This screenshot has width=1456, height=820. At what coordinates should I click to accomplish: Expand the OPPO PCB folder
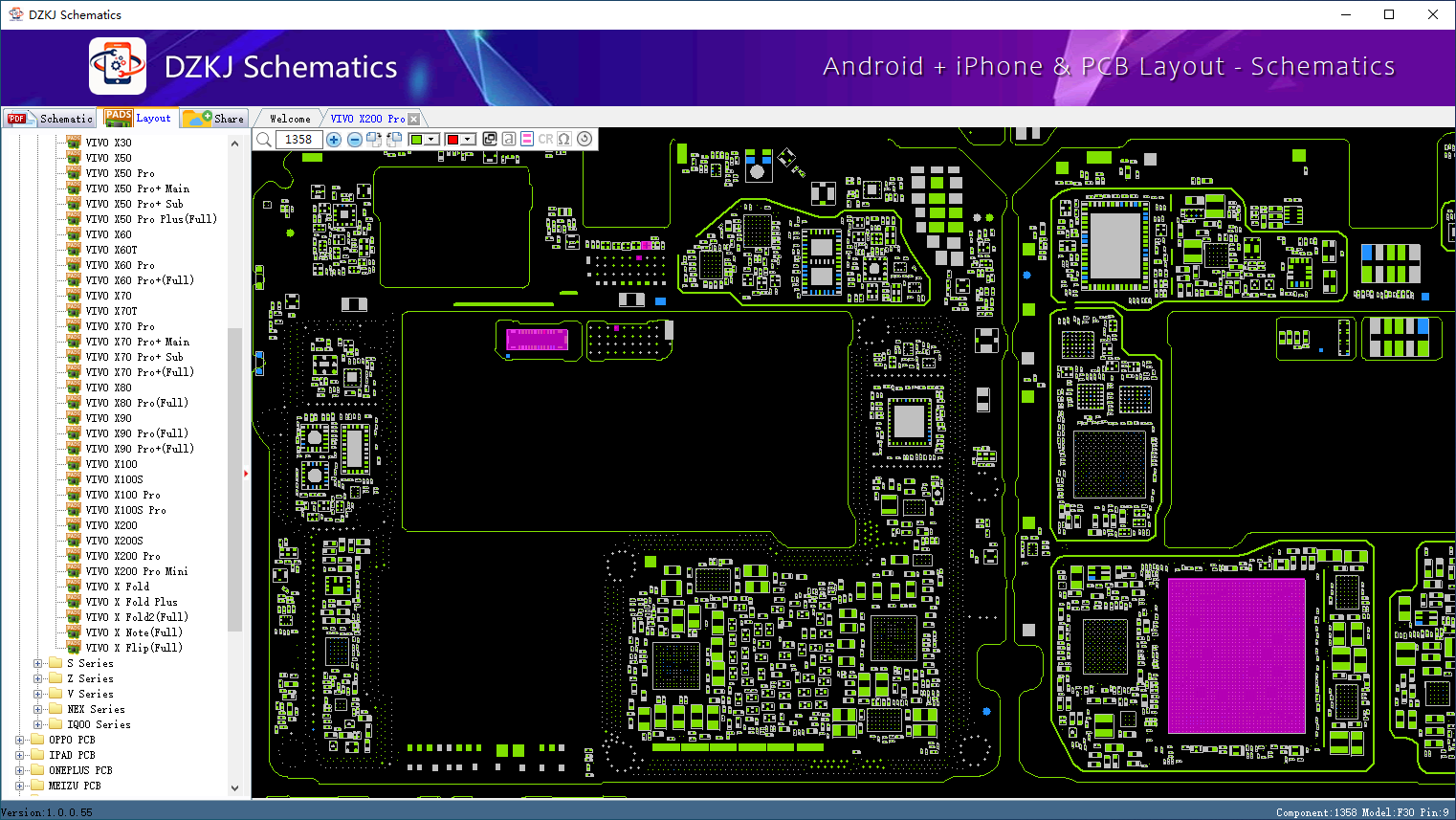20,740
